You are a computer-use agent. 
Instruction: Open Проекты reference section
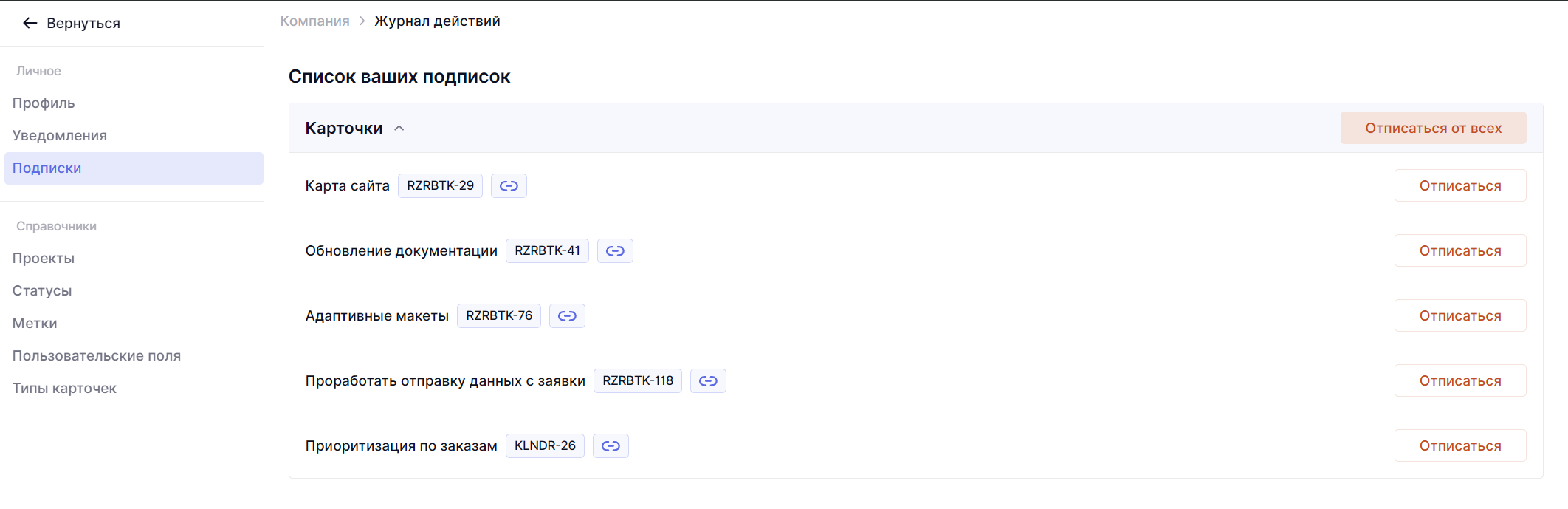point(44,259)
